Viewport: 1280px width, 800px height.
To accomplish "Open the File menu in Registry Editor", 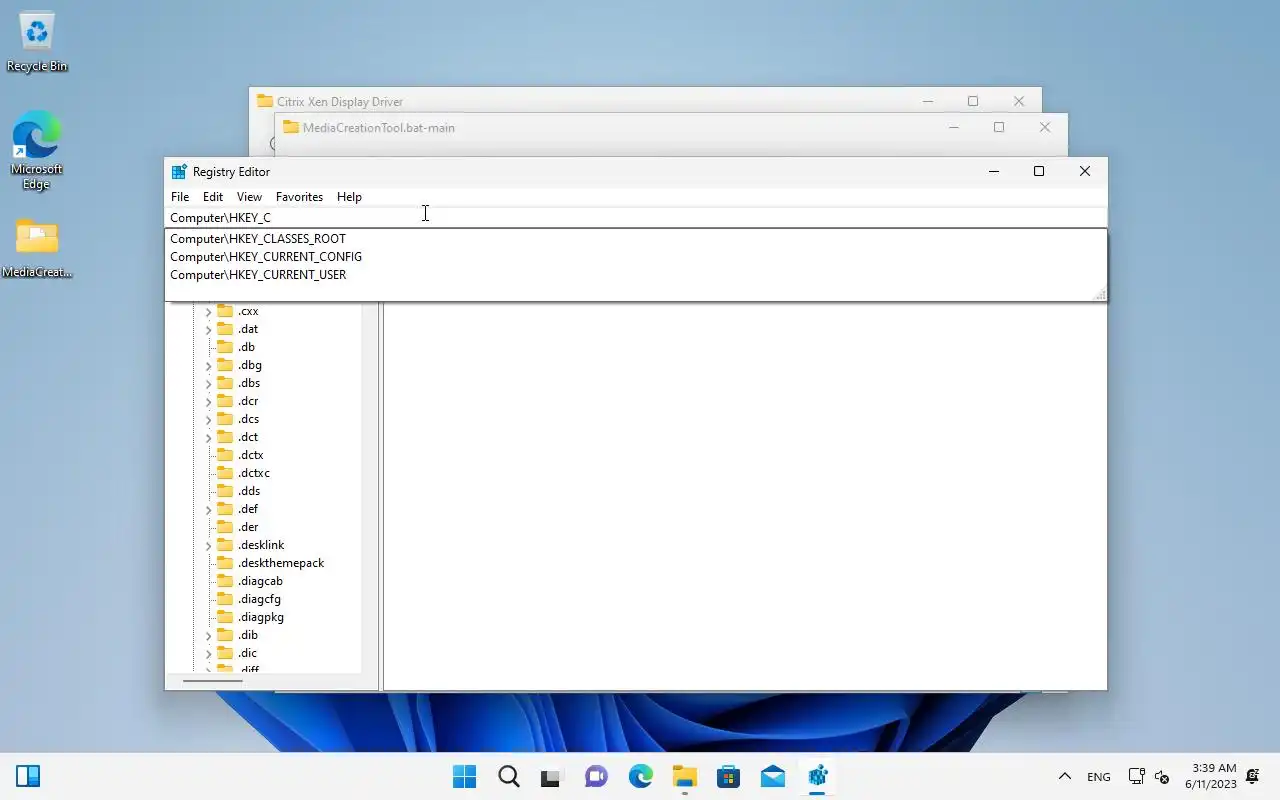I will click(x=180, y=197).
